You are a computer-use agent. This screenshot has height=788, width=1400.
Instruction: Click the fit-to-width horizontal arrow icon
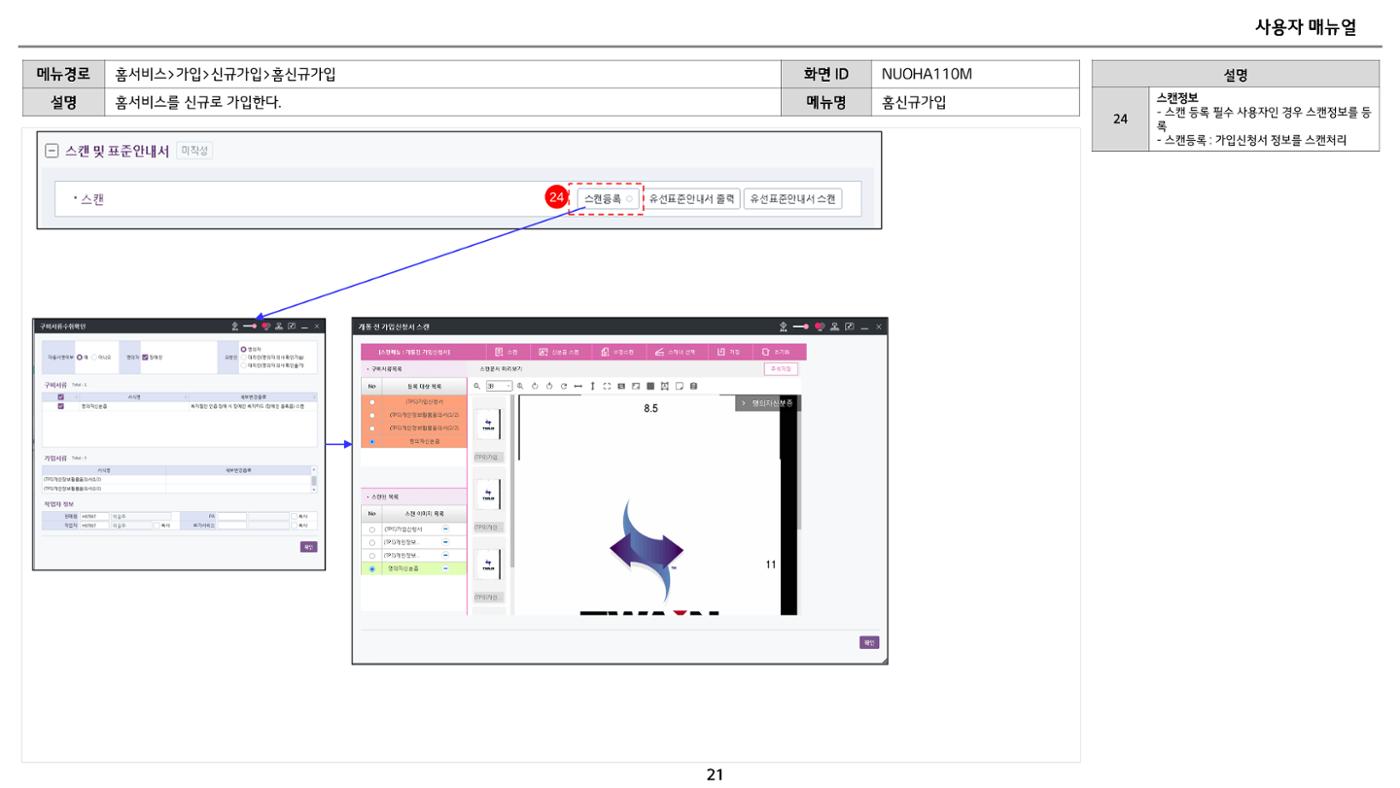[578, 386]
